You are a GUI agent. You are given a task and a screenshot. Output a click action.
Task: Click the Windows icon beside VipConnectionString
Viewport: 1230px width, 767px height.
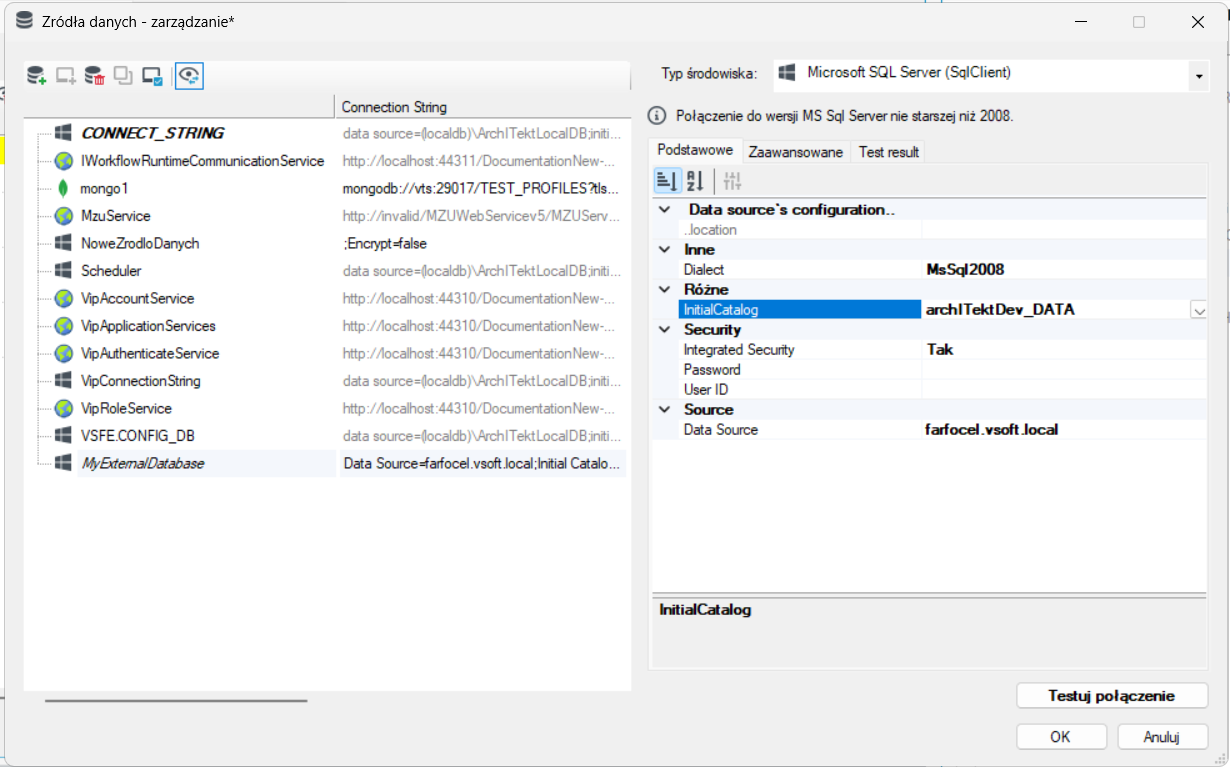[x=63, y=381]
